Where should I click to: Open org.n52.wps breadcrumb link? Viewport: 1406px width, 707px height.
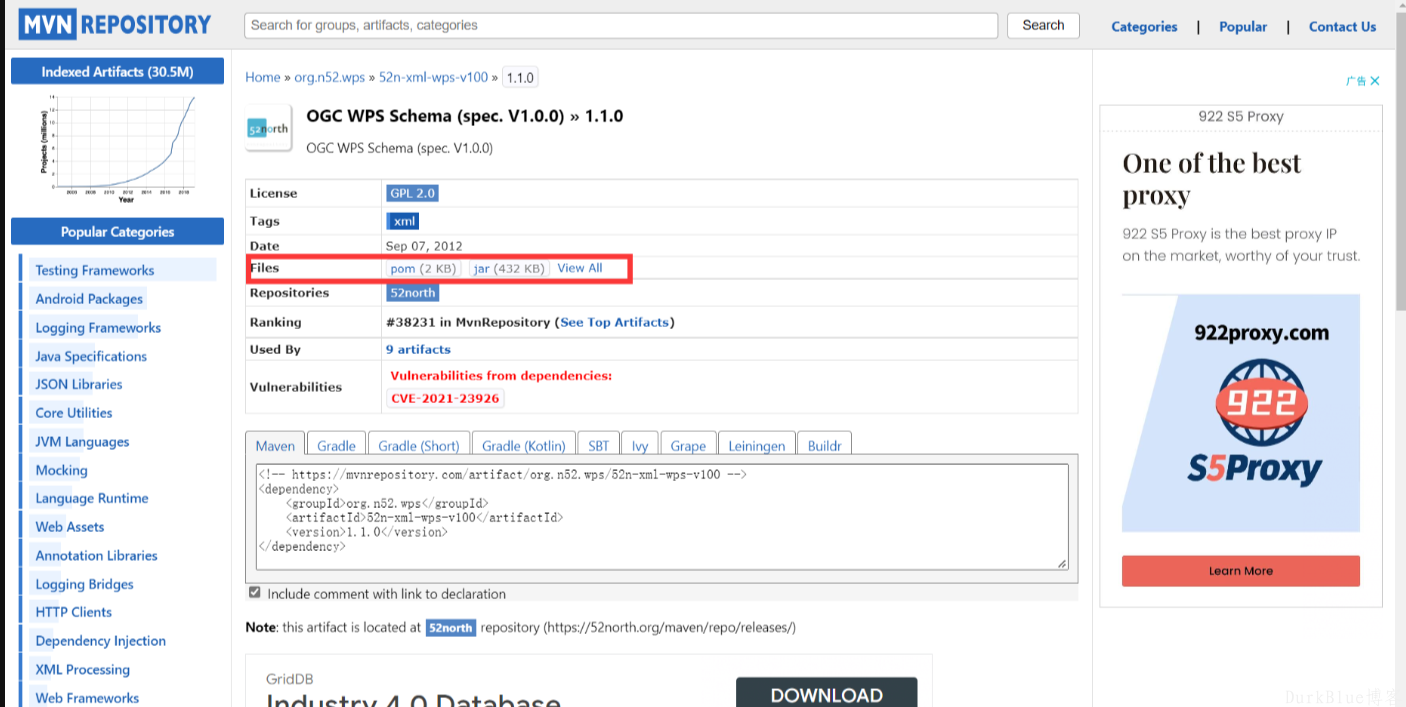(329, 77)
